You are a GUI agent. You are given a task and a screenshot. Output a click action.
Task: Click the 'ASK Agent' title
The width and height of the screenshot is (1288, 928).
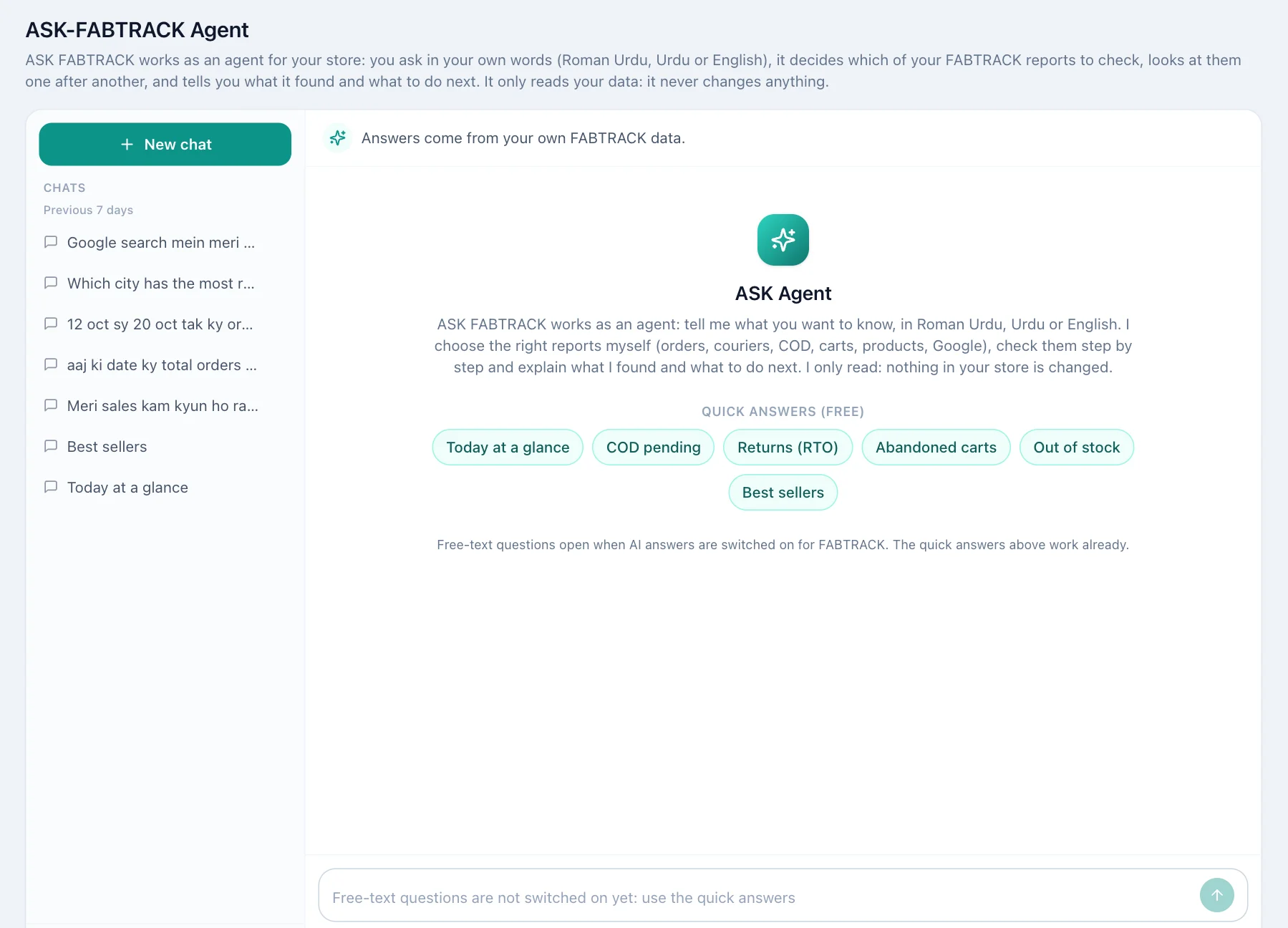pyautogui.click(x=783, y=294)
